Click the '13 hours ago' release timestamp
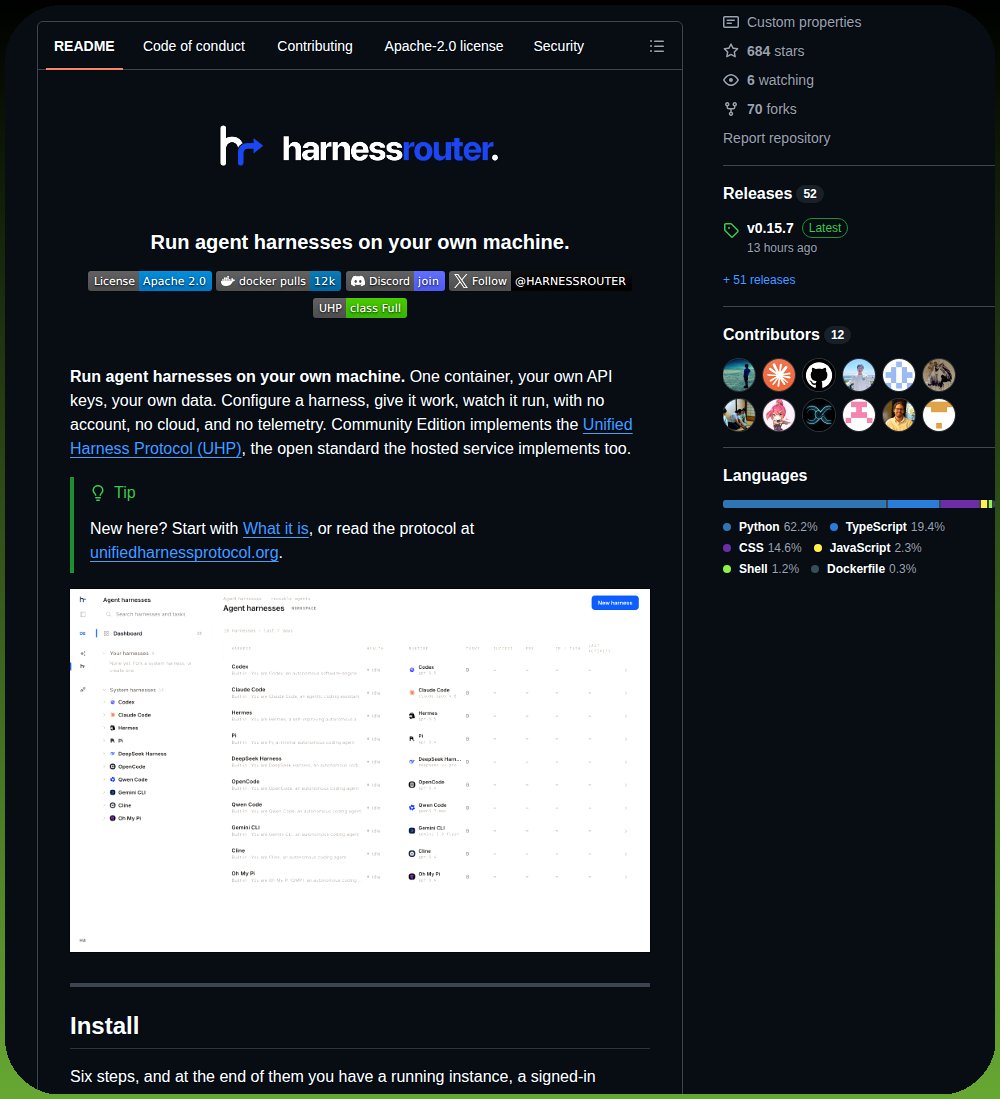Screen dimensions: 1000x1099 [782, 247]
